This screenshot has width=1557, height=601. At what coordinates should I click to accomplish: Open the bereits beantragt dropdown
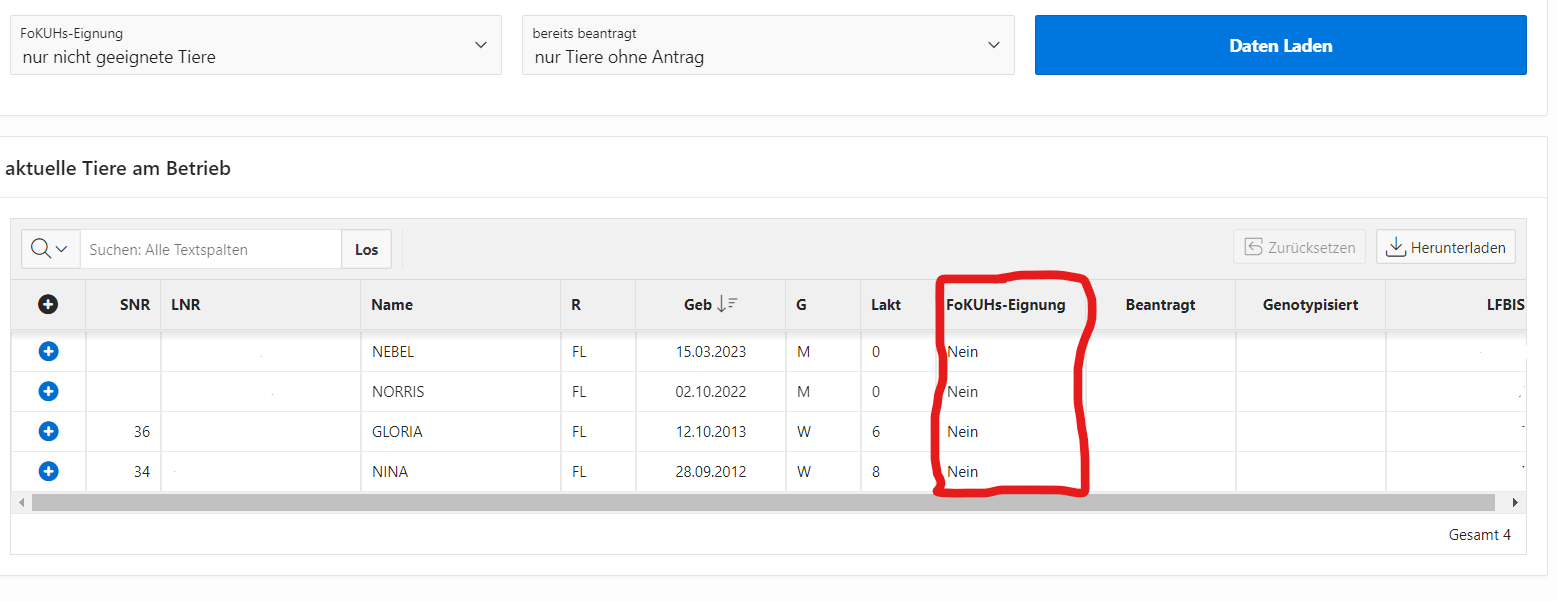pyautogui.click(x=767, y=45)
